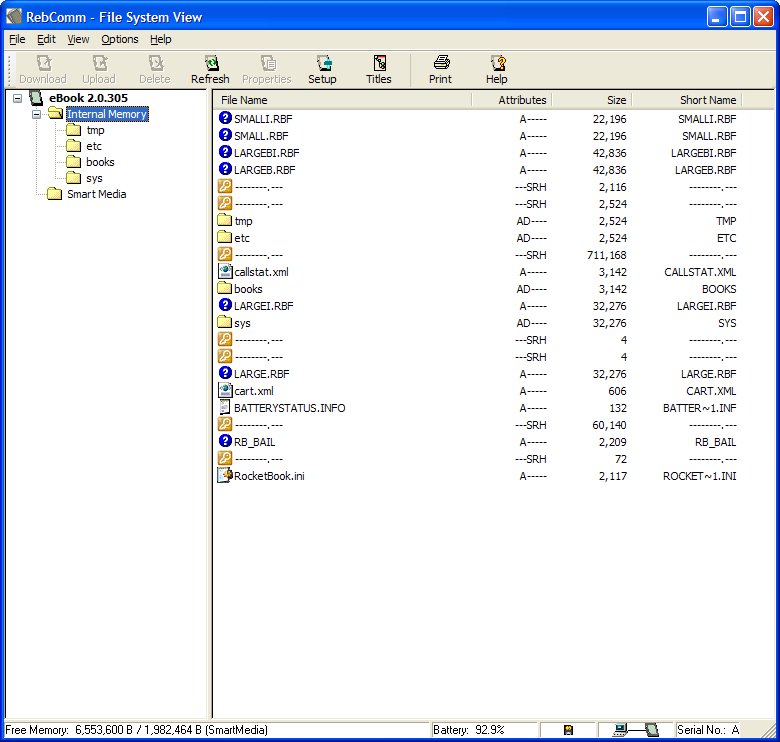Select the tmp folder in tree
The height and width of the screenshot is (742, 780).
95,130
